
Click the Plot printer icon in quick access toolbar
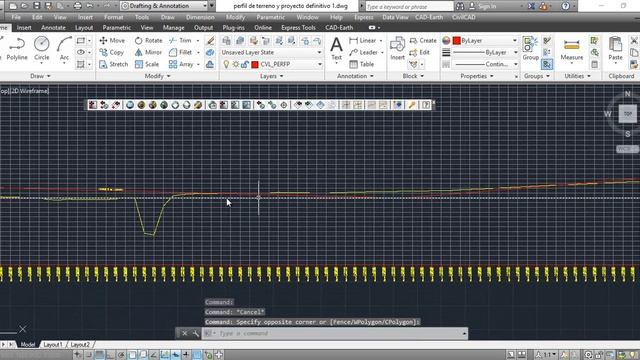click(x=77, y=6)
